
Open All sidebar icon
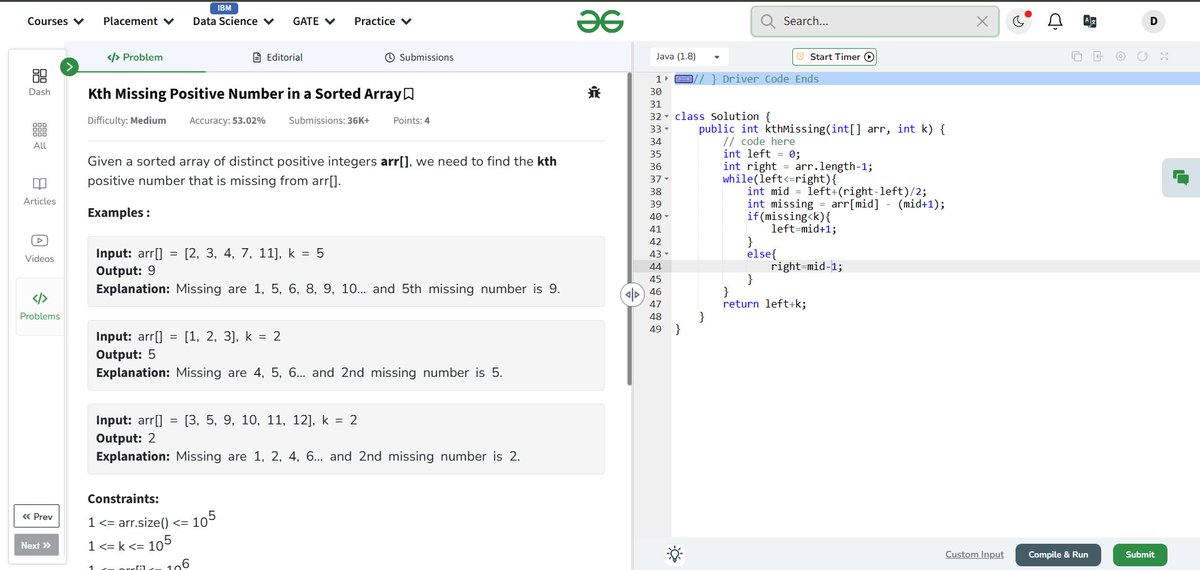(39, 136)
